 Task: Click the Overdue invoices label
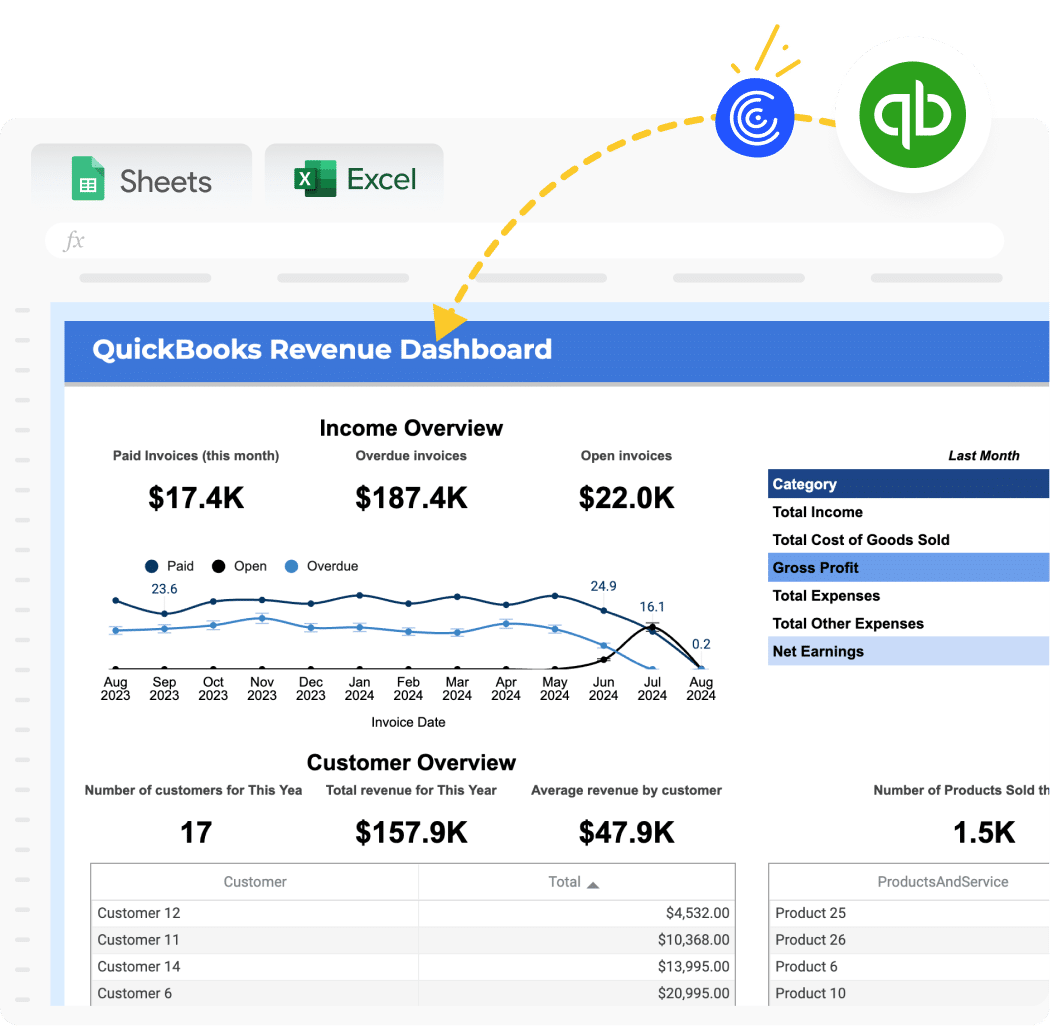411,455
